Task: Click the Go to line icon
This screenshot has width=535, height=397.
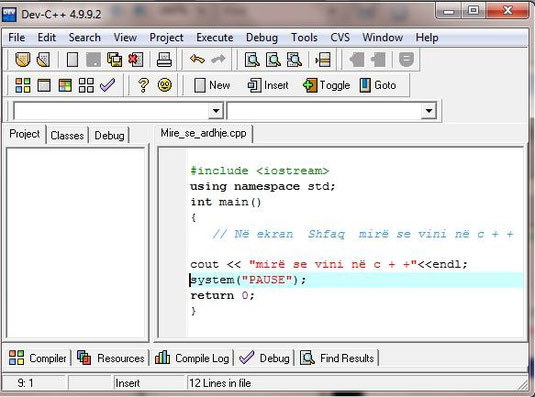Action: click(323, 60)
